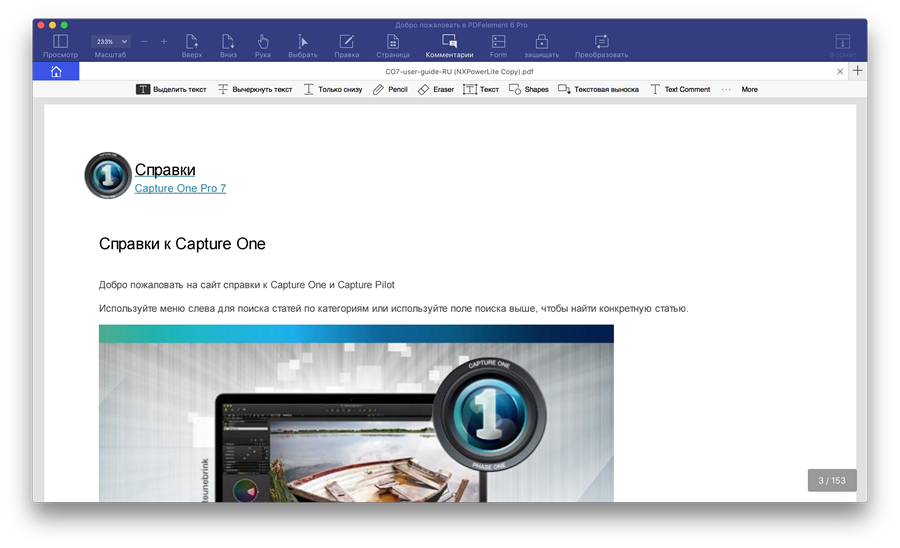Open the 233% zoom level dropdown
The width and height of the screenshot is (900, 548).
click(x=111, y=41)
